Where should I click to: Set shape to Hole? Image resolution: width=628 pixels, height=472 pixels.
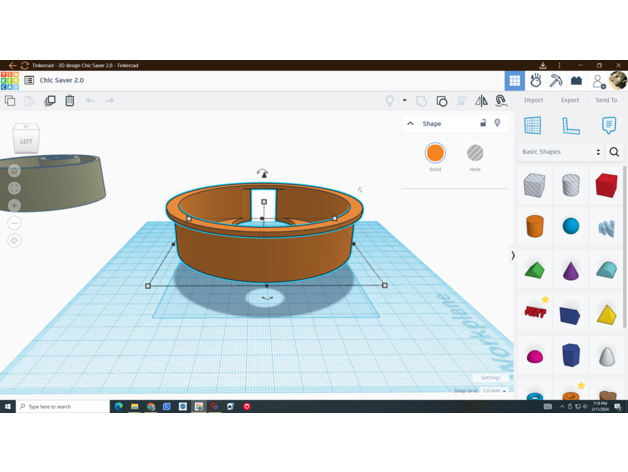(475, 153)
